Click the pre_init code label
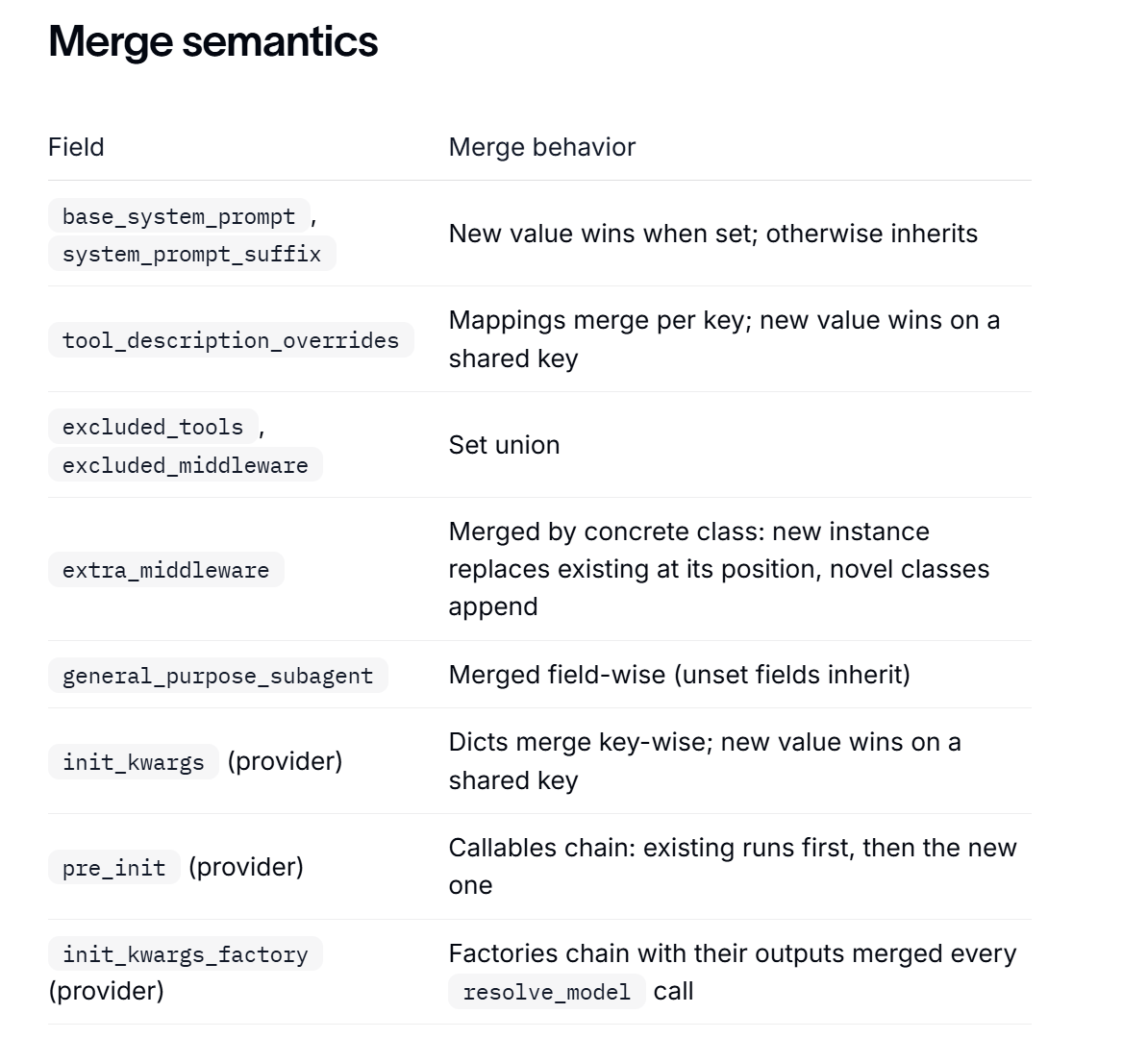This screenshot has width=1148, height=1038. [114, 868]
